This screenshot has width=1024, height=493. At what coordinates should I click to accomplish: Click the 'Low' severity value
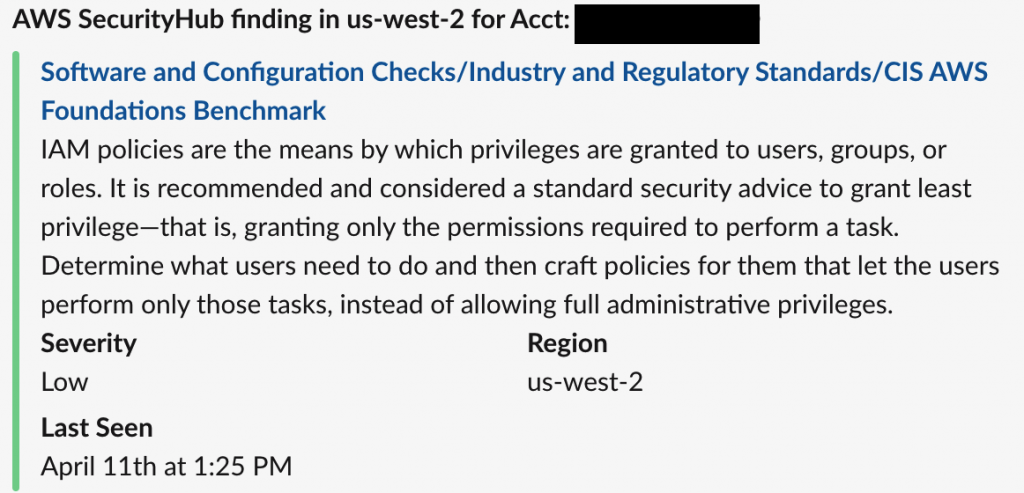tap(65, 382)
